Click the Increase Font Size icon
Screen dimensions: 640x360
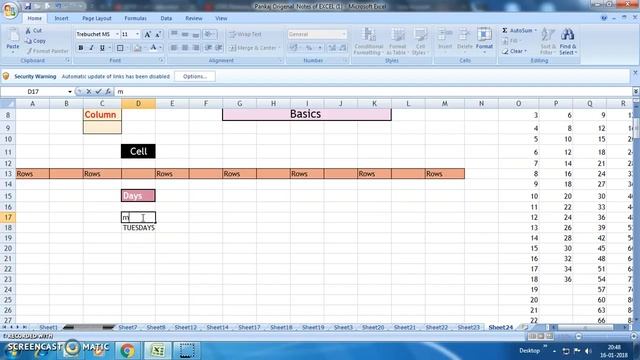click(147, 35)
